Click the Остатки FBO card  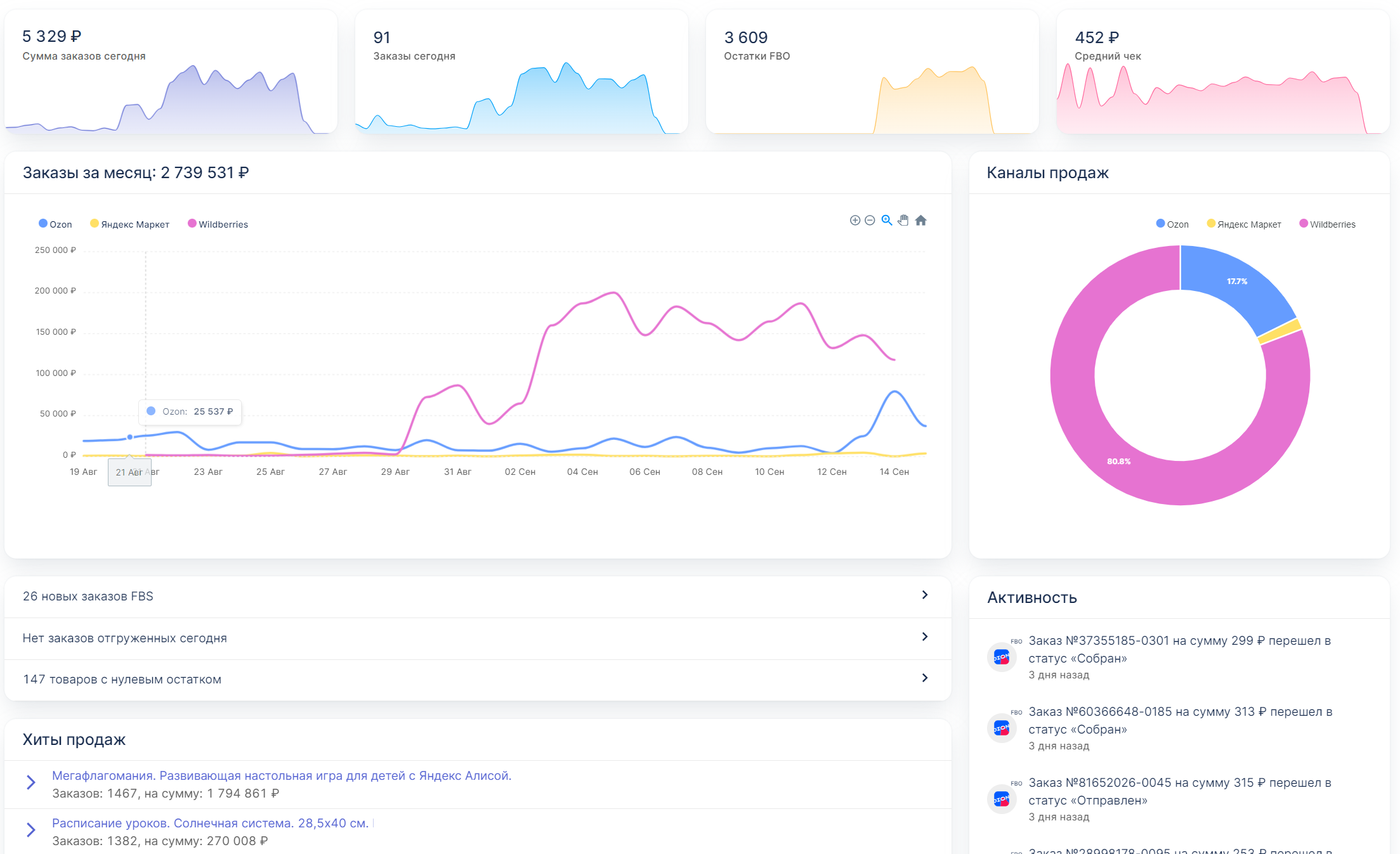(872, 72)
